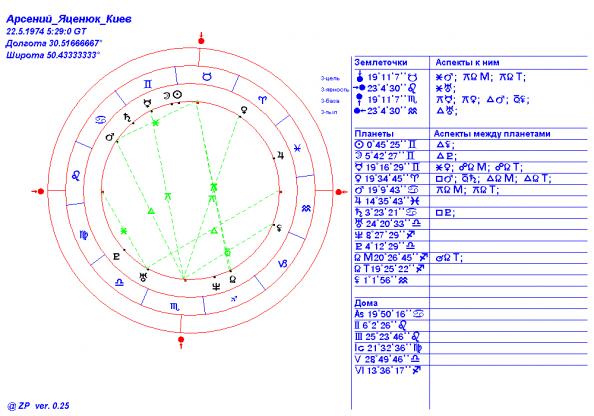Select the Землеточки table header
Viewport: 594px width, 416px height.
(x=381, y=63)
